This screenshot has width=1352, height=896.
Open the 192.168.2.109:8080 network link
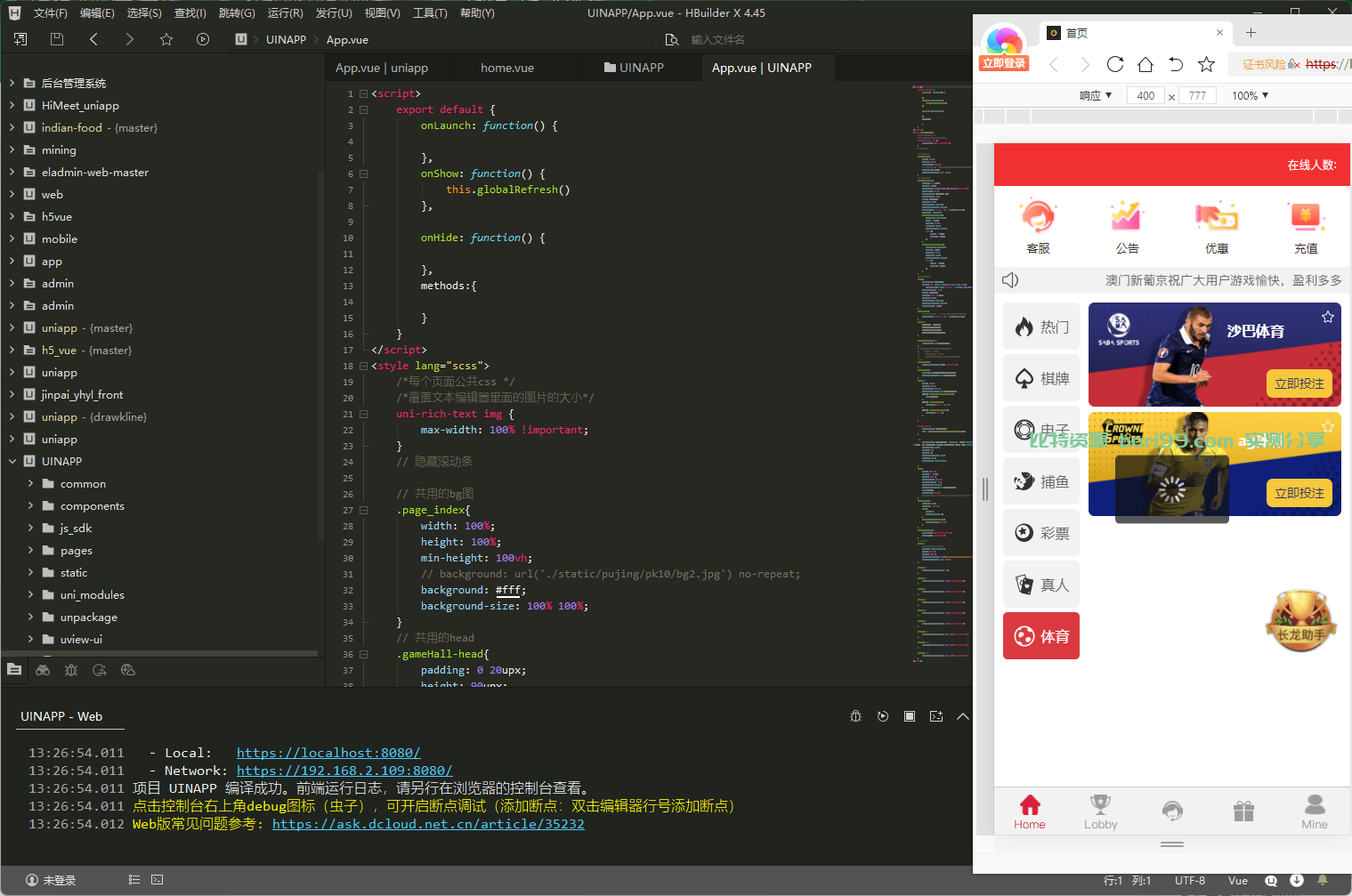pos(344,771)
